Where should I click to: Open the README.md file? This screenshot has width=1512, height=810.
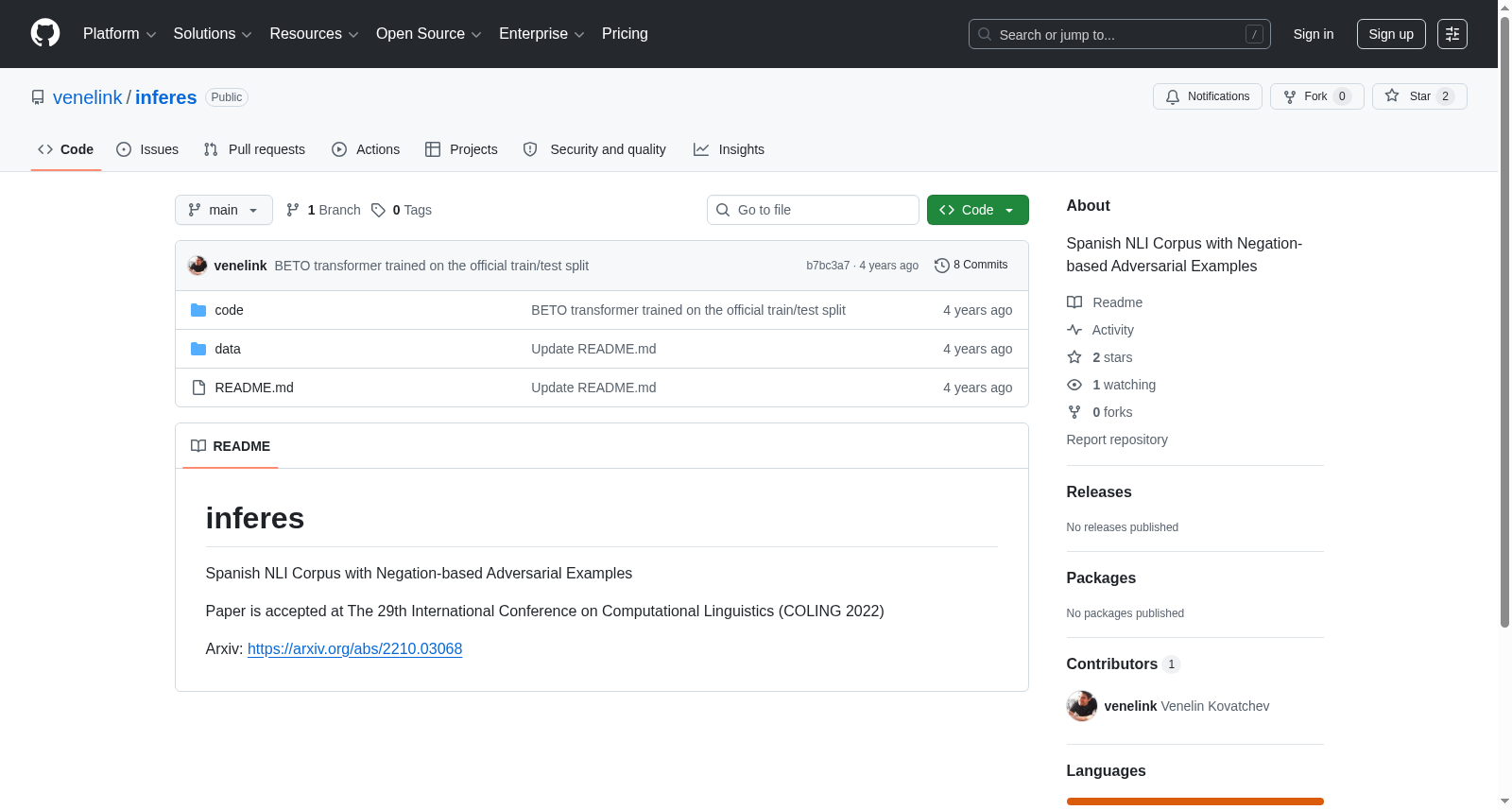coord(254,388)
